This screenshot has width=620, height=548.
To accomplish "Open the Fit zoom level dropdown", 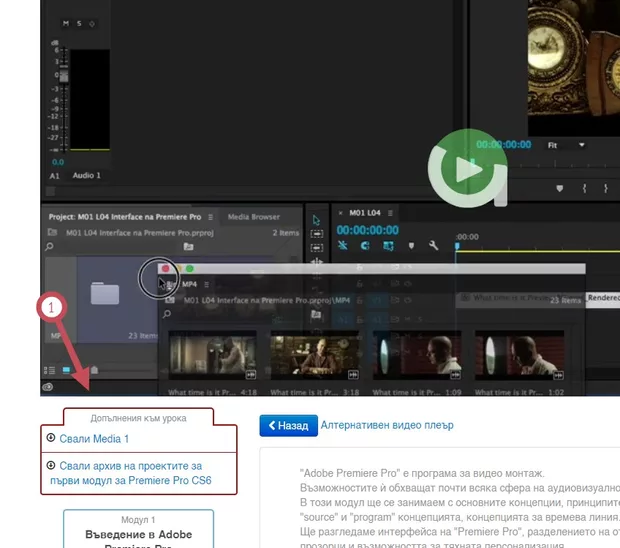I will 565,145.
